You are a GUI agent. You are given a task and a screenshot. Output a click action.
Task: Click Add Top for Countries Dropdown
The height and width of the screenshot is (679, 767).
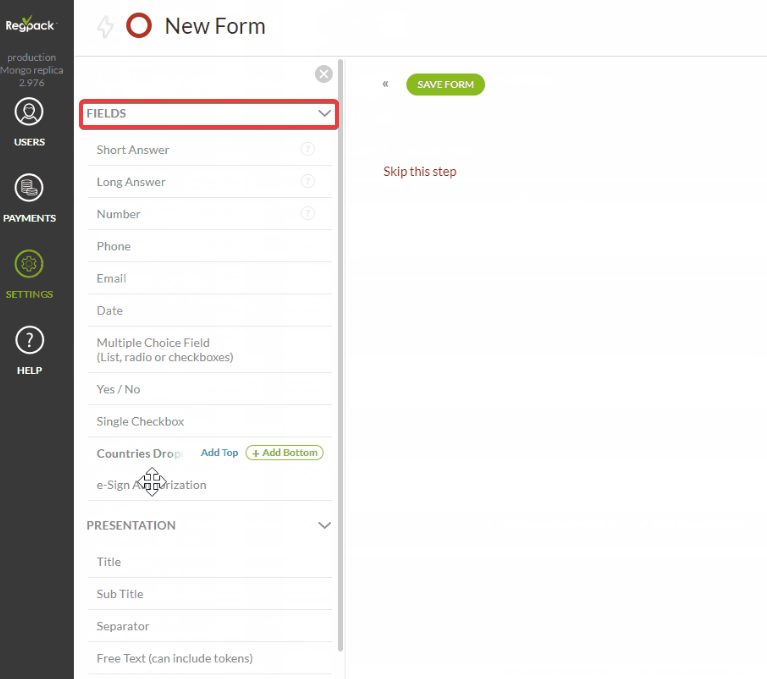pos(219,453)
